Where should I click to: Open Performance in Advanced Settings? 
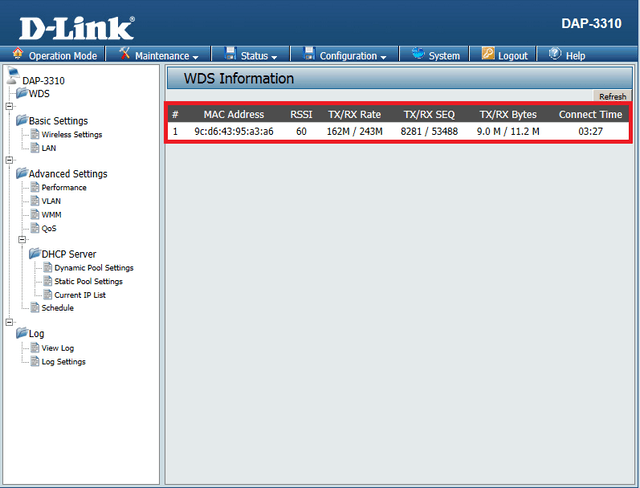(64, 188)
